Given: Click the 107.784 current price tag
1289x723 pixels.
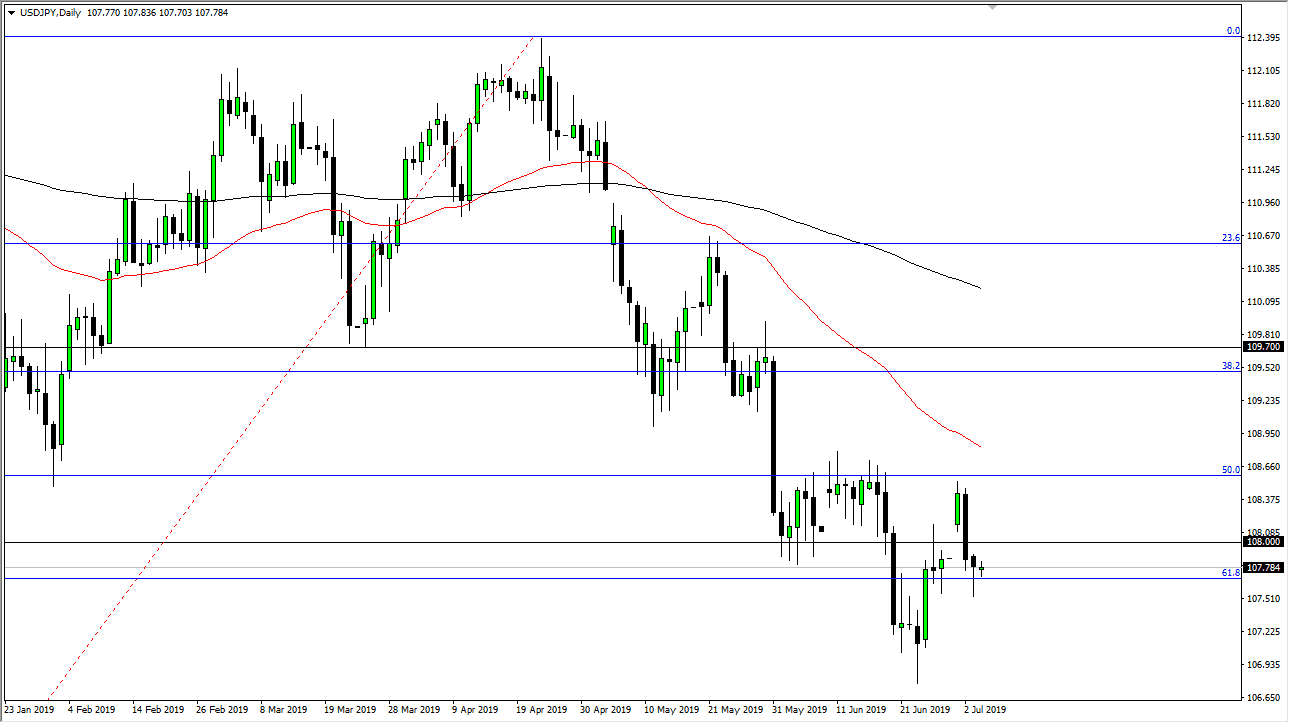Looking at the screenshot, I should point(1262,567).
